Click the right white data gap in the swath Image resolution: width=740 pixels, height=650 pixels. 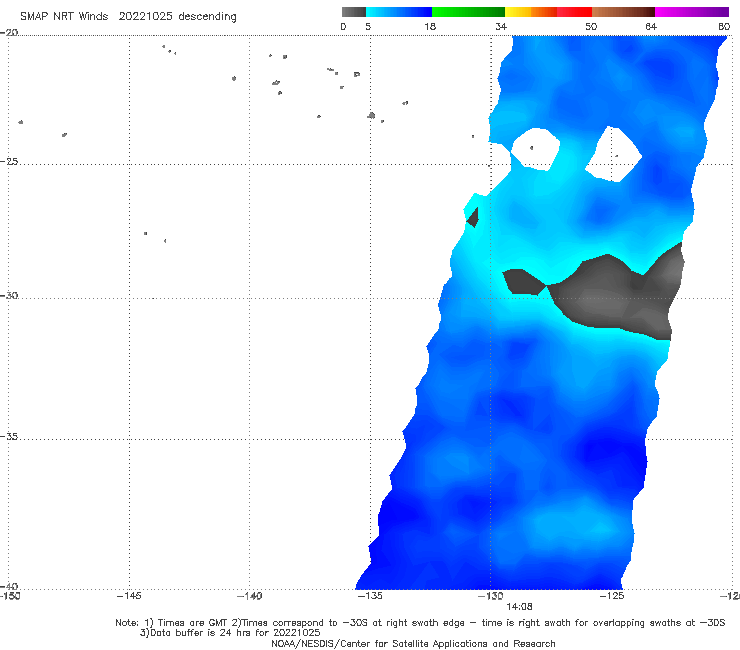(613, 154)
